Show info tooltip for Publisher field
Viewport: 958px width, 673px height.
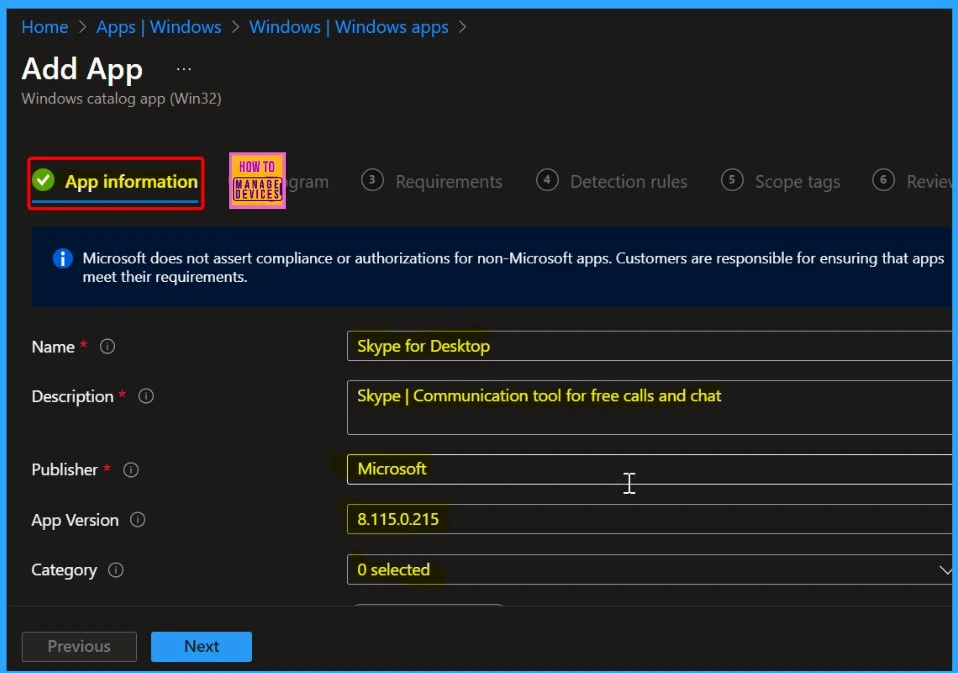131,470
